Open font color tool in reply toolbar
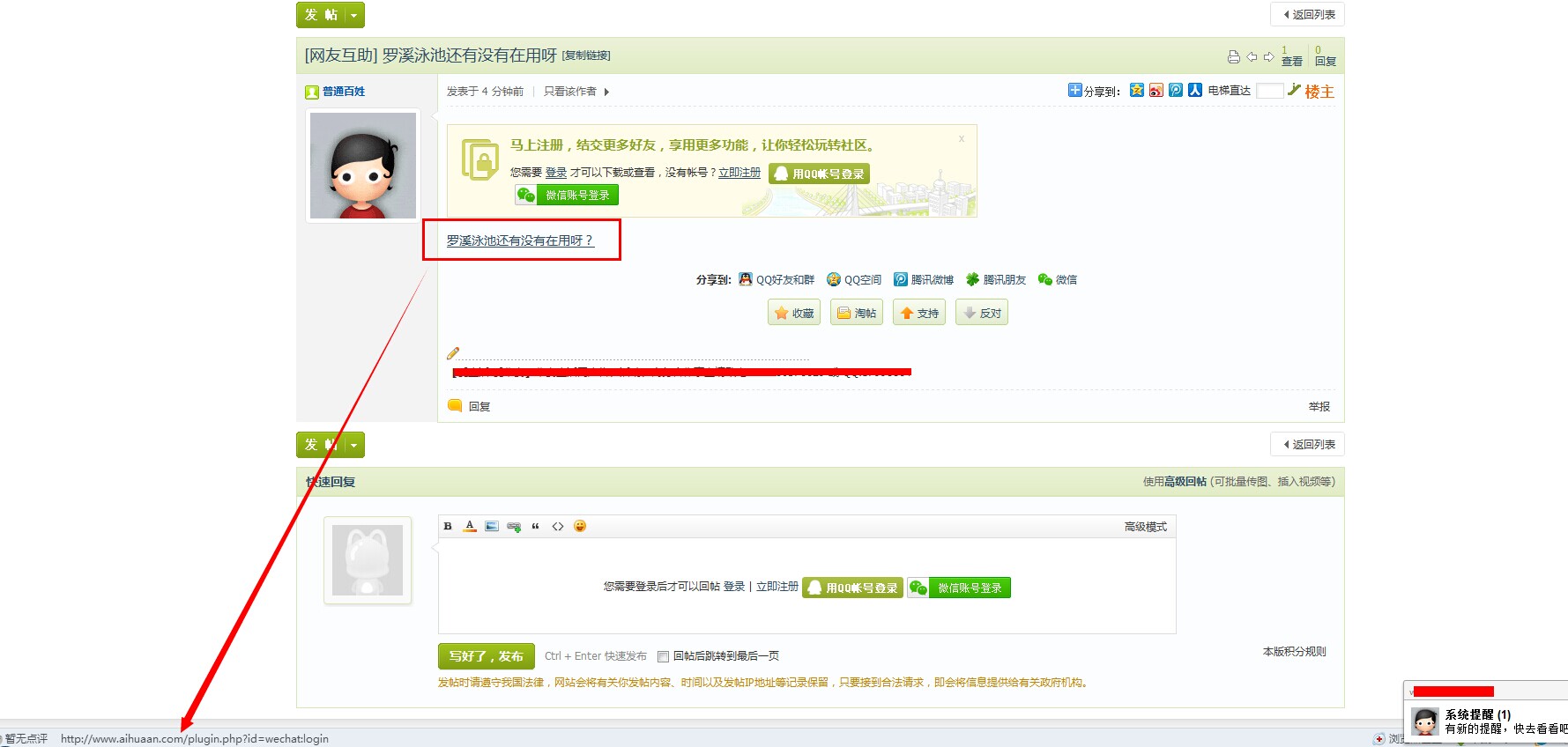 470,526
